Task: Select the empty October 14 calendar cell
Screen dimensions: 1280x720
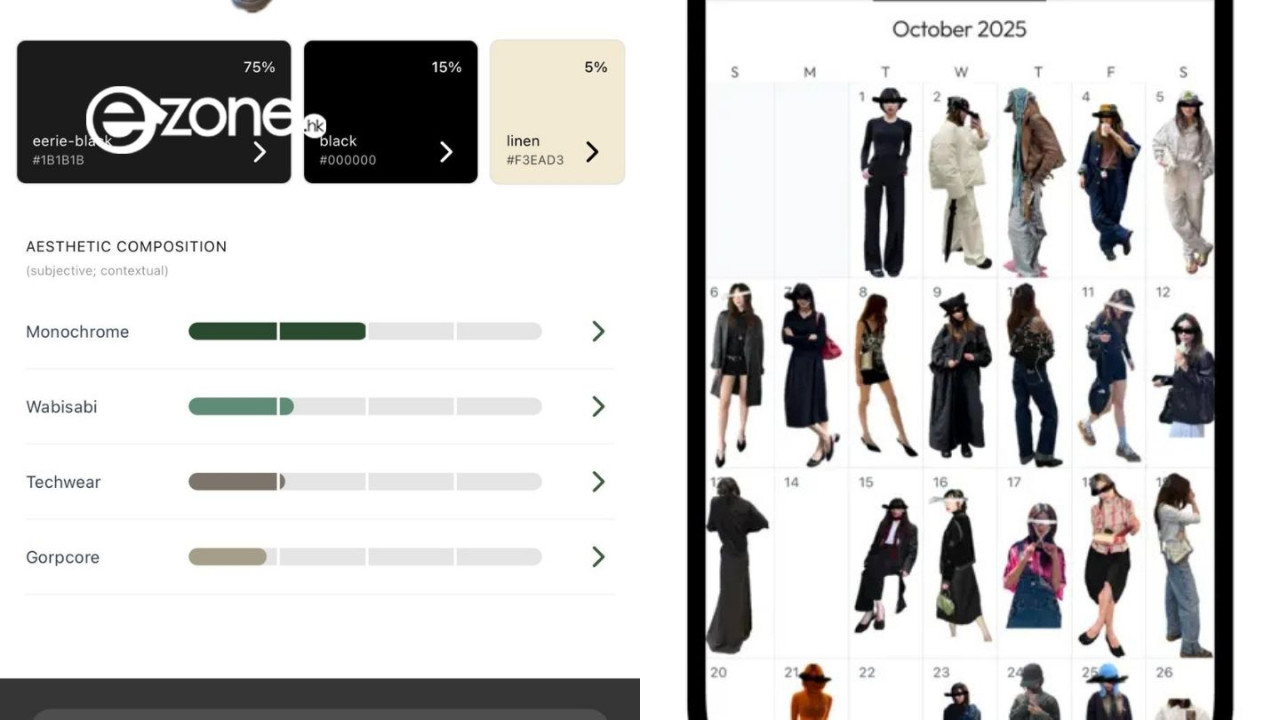Action: pos(811,562)
